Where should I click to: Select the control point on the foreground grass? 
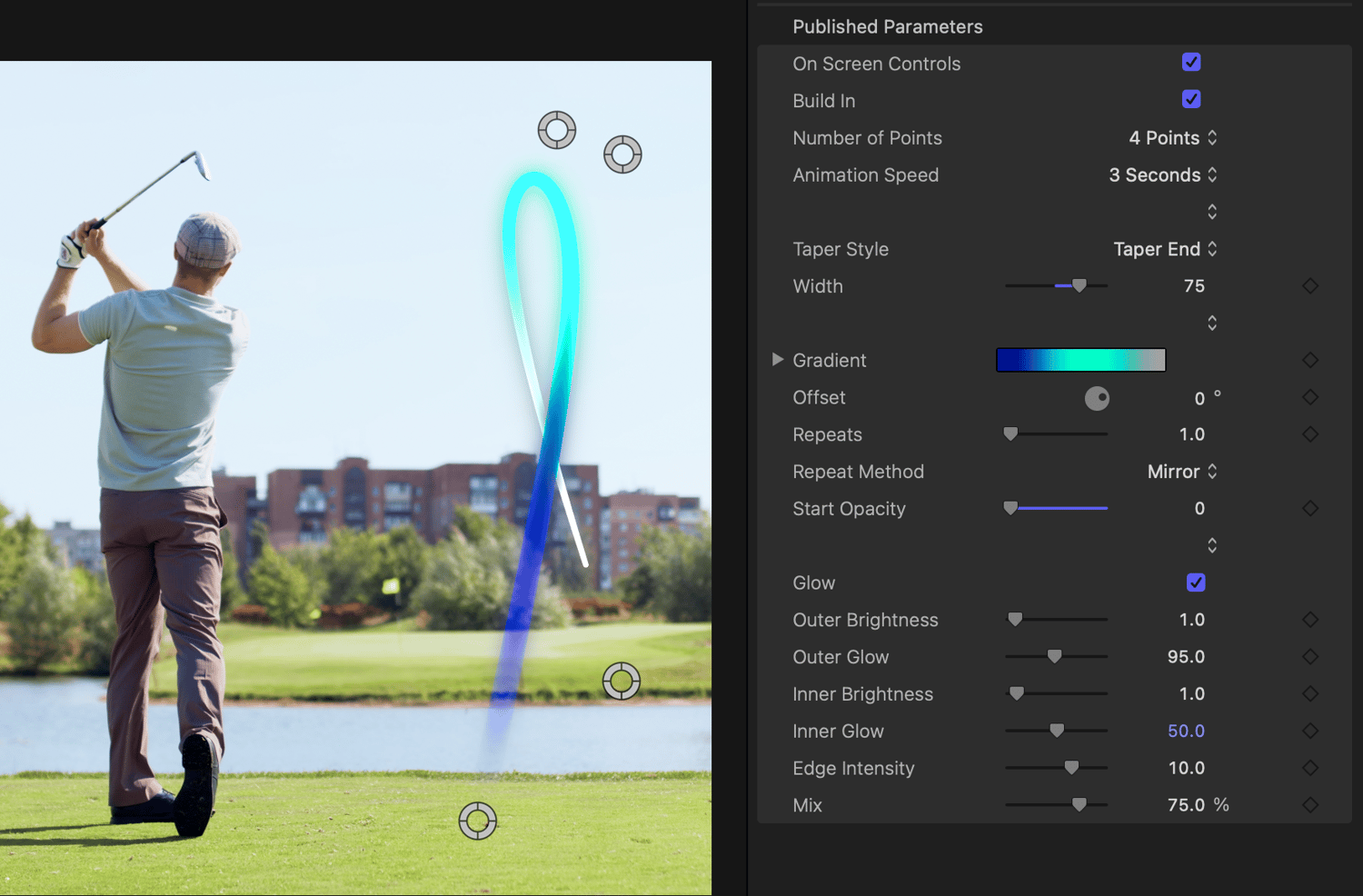(478, 821)
